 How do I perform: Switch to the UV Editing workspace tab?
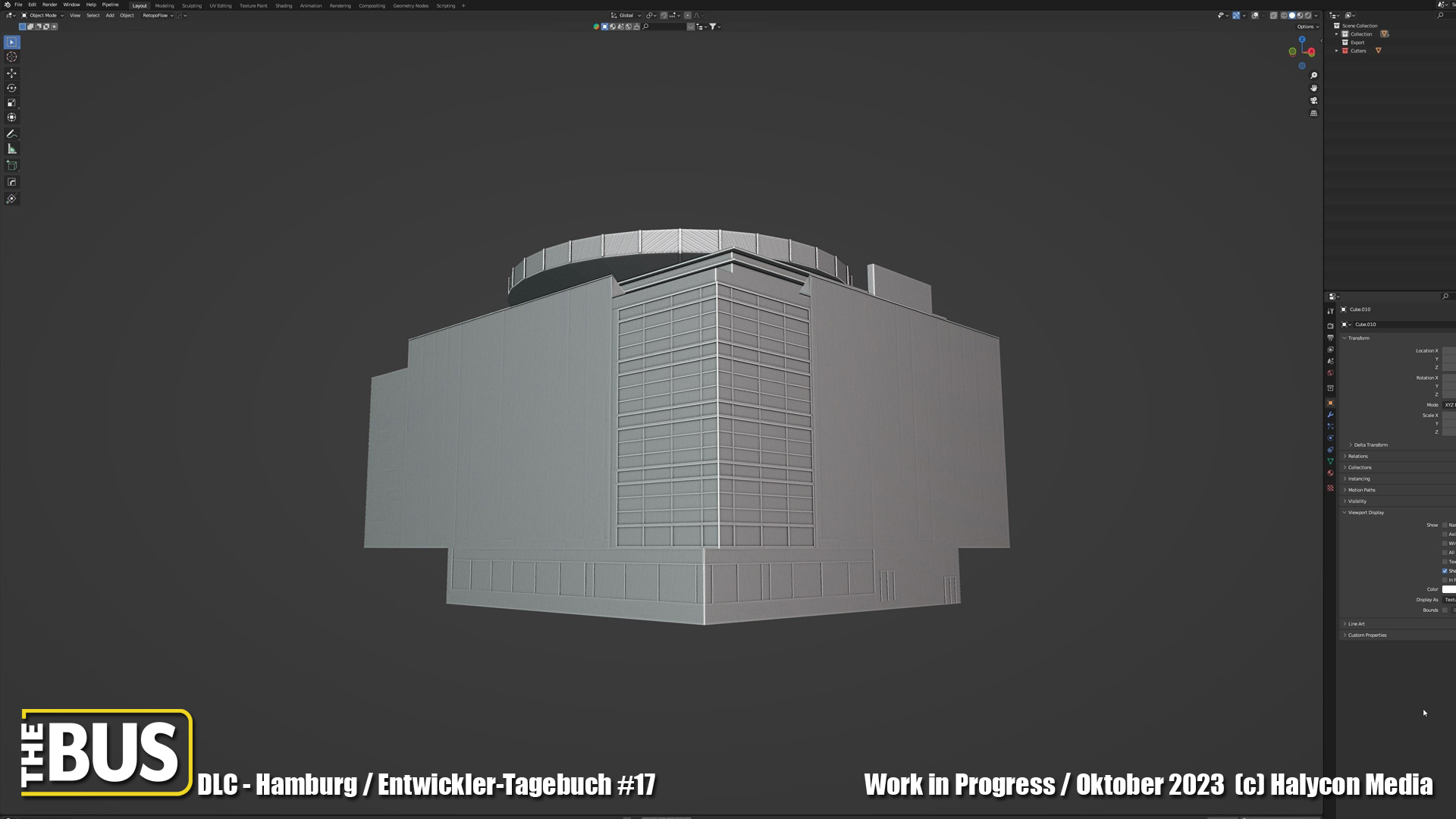click(x=221, y=5)
